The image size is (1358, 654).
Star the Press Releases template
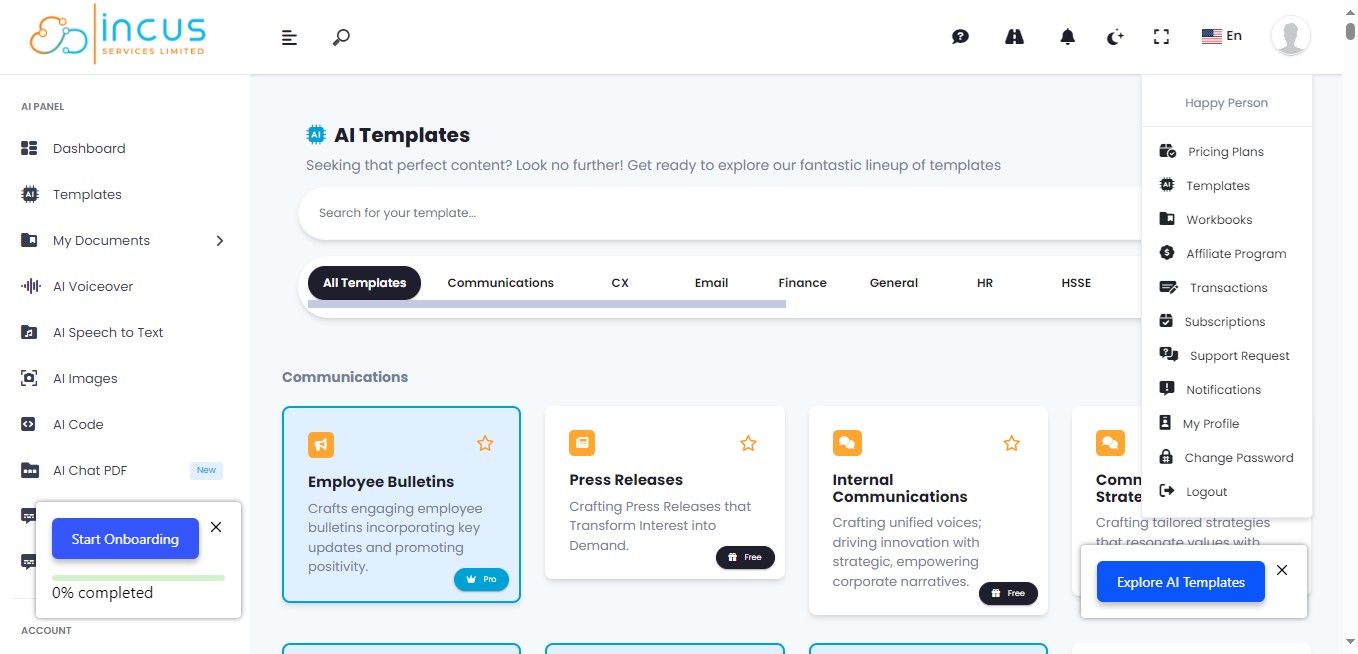(x=748, y=443)
